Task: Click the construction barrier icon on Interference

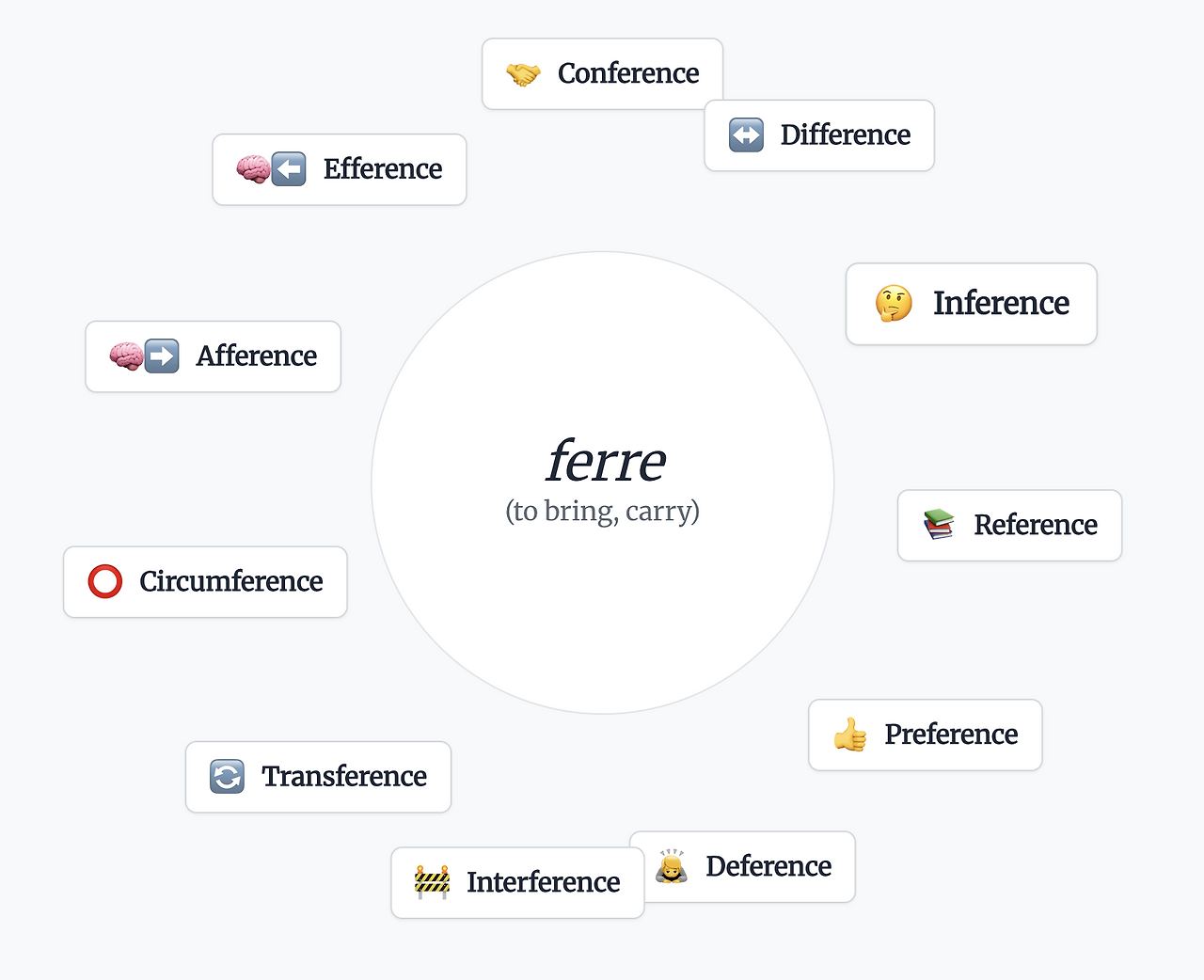Action: point(433,882)
